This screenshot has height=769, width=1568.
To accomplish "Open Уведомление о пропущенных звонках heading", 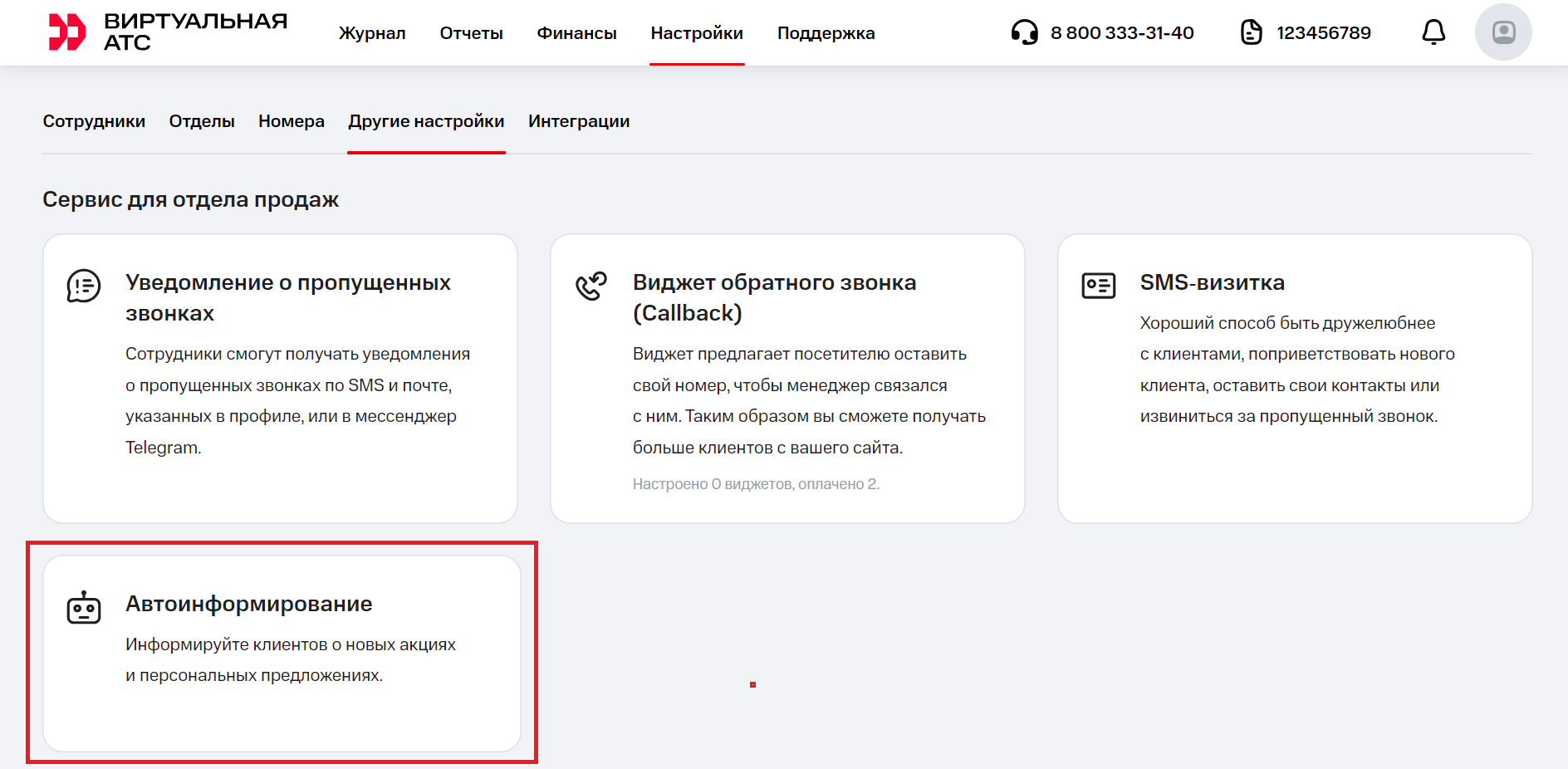I will (287, 297).
